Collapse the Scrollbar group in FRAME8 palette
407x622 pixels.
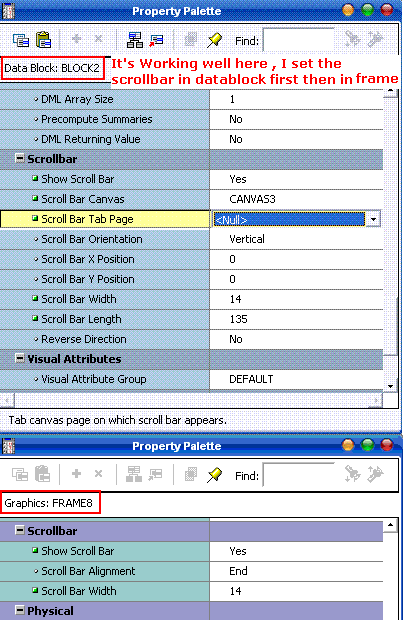19,530
